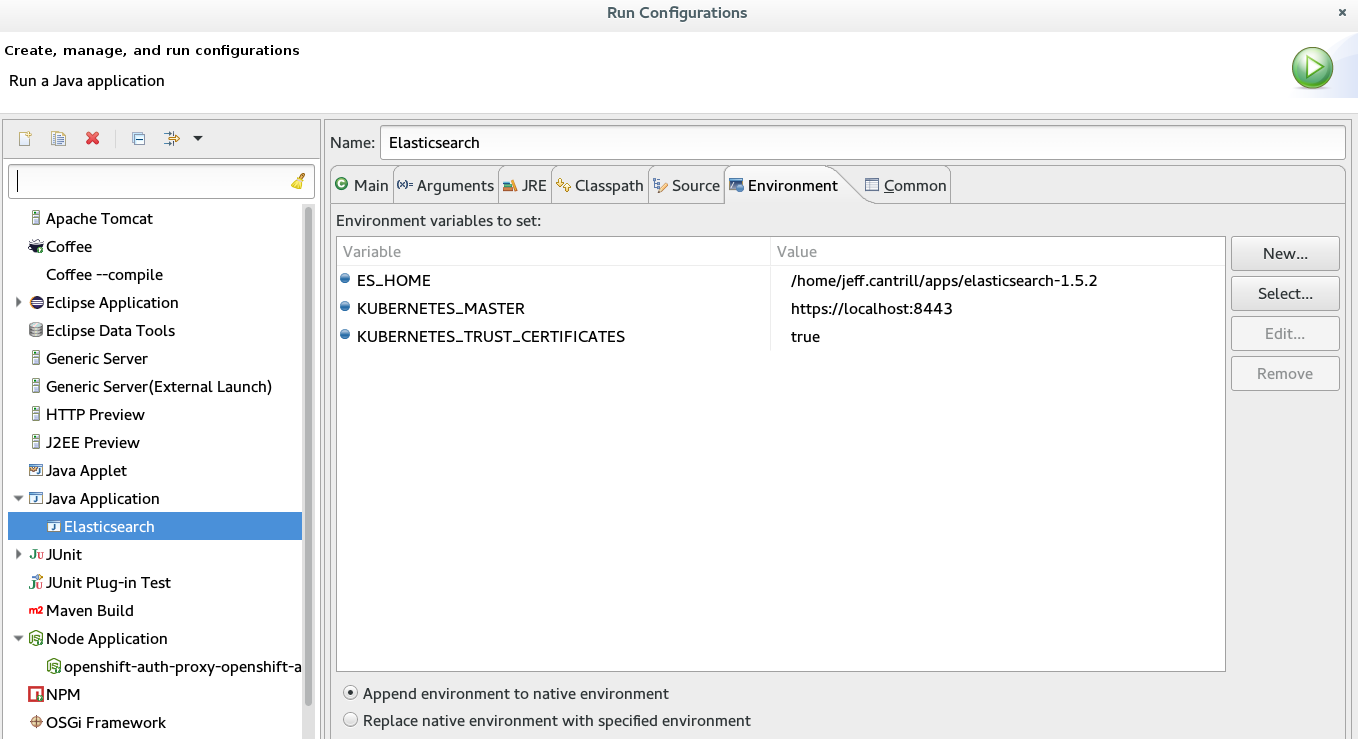This screenshot has width=1358, height=739.
Task: Switch to the JRE tab
Action: (525, 185)
